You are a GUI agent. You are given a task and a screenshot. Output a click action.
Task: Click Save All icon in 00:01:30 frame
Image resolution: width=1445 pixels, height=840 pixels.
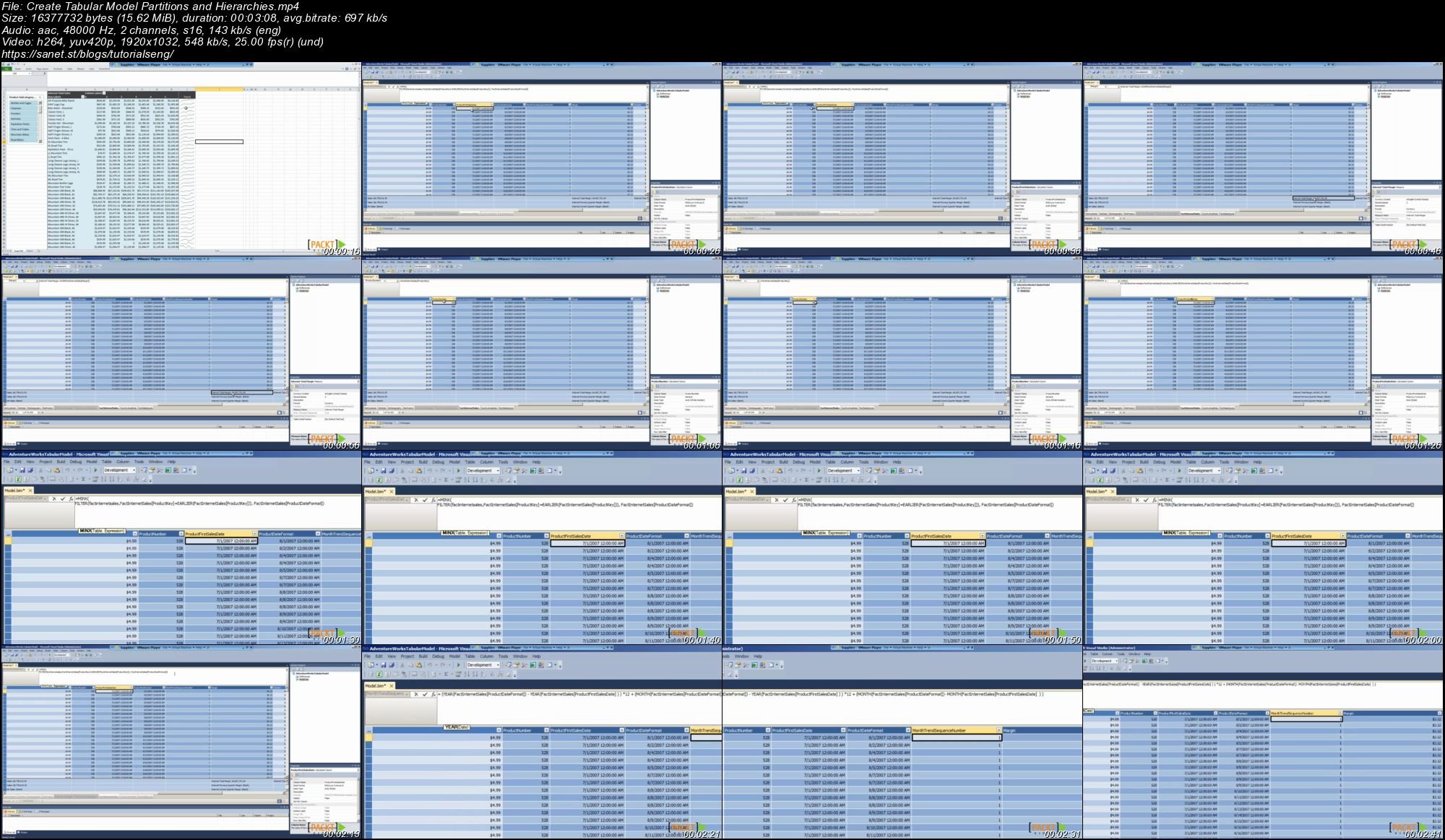(30, 470)
